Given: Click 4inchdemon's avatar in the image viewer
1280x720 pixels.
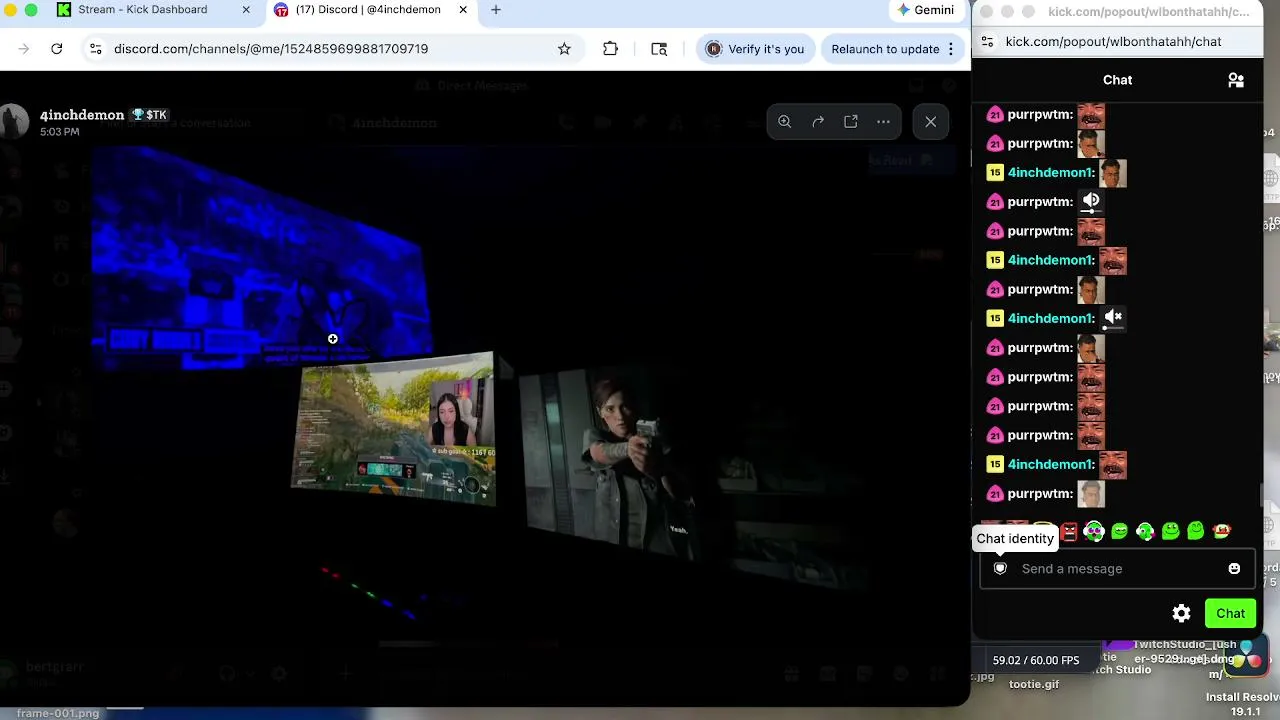Looking at the screenshot, I should tap(14, 121).
